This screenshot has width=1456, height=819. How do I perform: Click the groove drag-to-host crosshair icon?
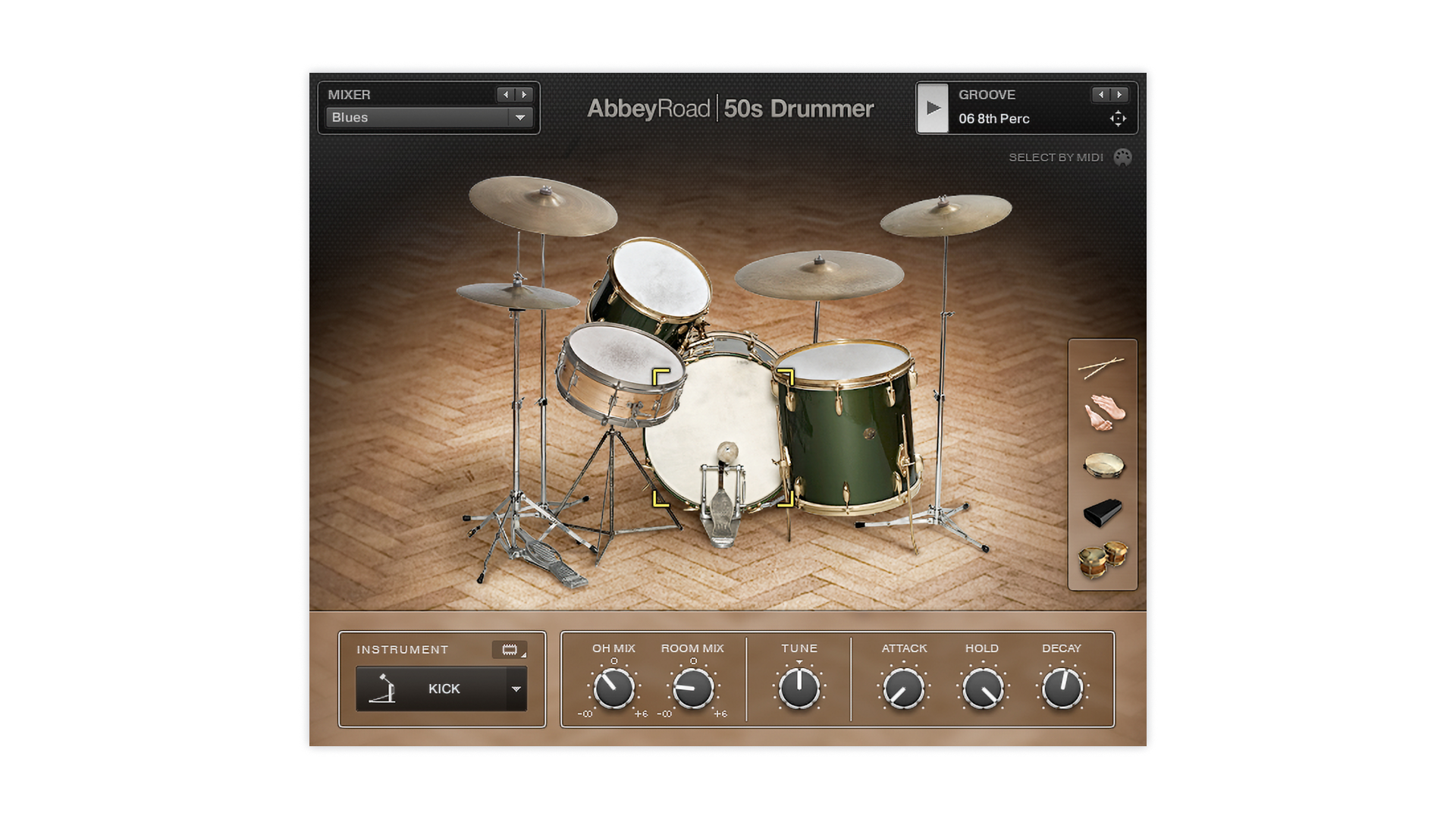click(x=1118, y=118)
